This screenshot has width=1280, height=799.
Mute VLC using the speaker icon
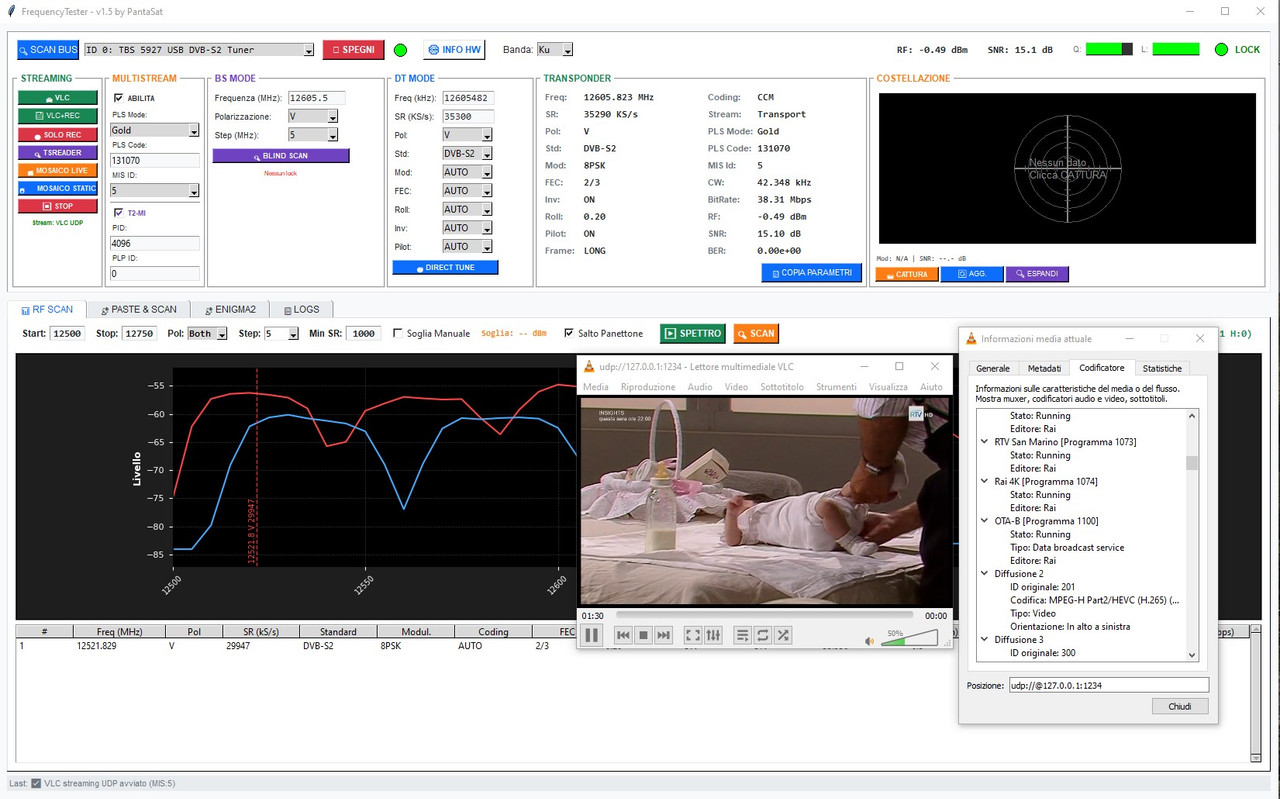pyautogui.click(x=869, y=640)
